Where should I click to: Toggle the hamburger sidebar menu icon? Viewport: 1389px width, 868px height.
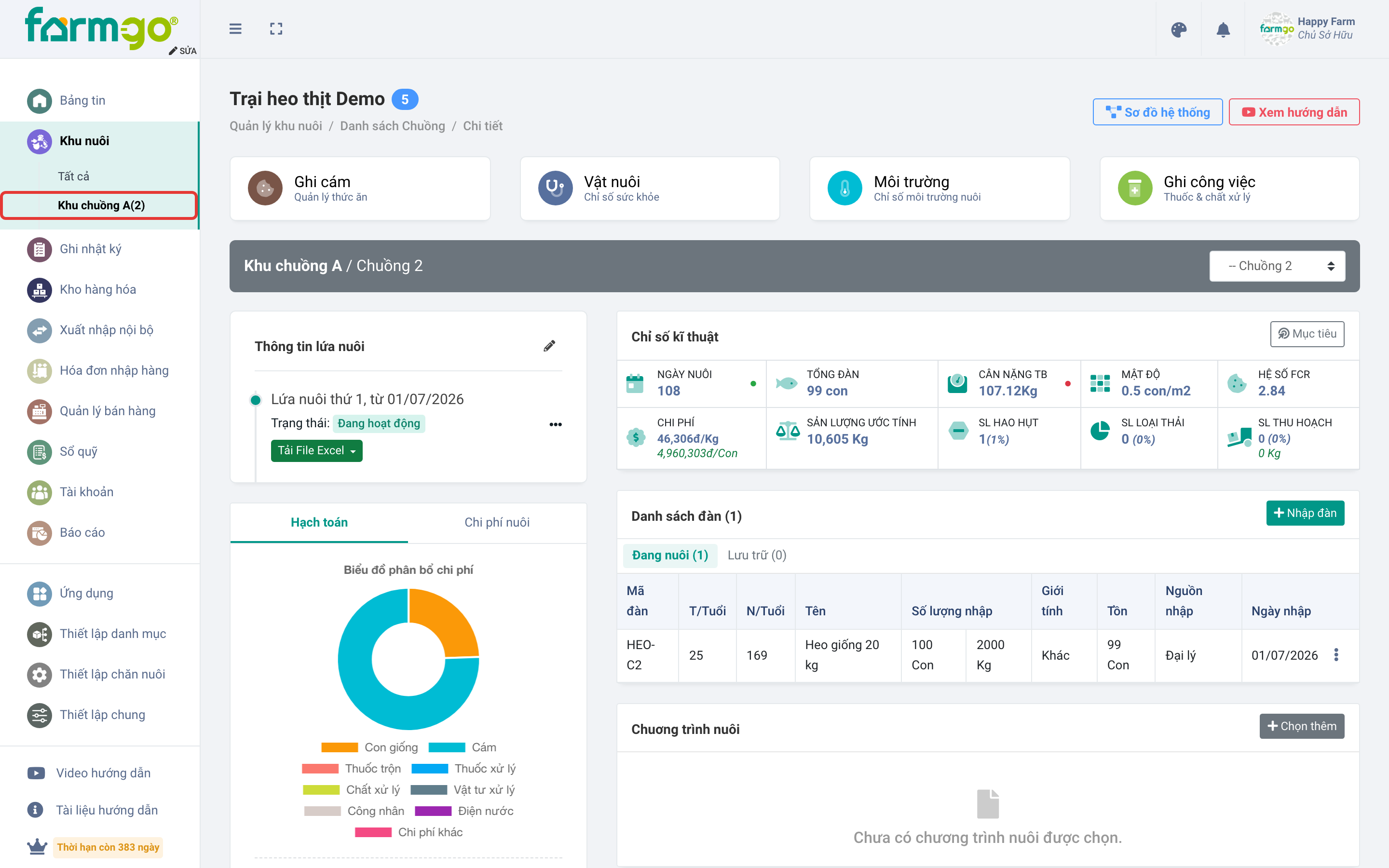tap(235, 29)
